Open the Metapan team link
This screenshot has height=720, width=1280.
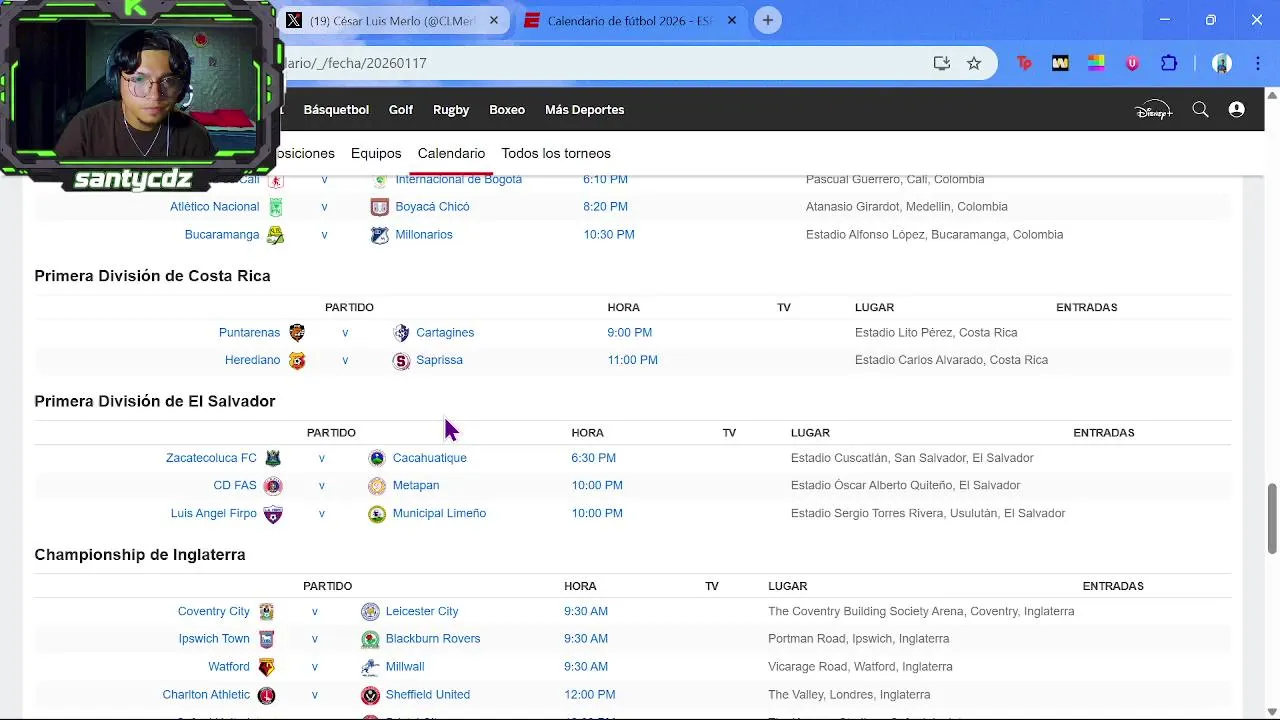coord(416,485)
